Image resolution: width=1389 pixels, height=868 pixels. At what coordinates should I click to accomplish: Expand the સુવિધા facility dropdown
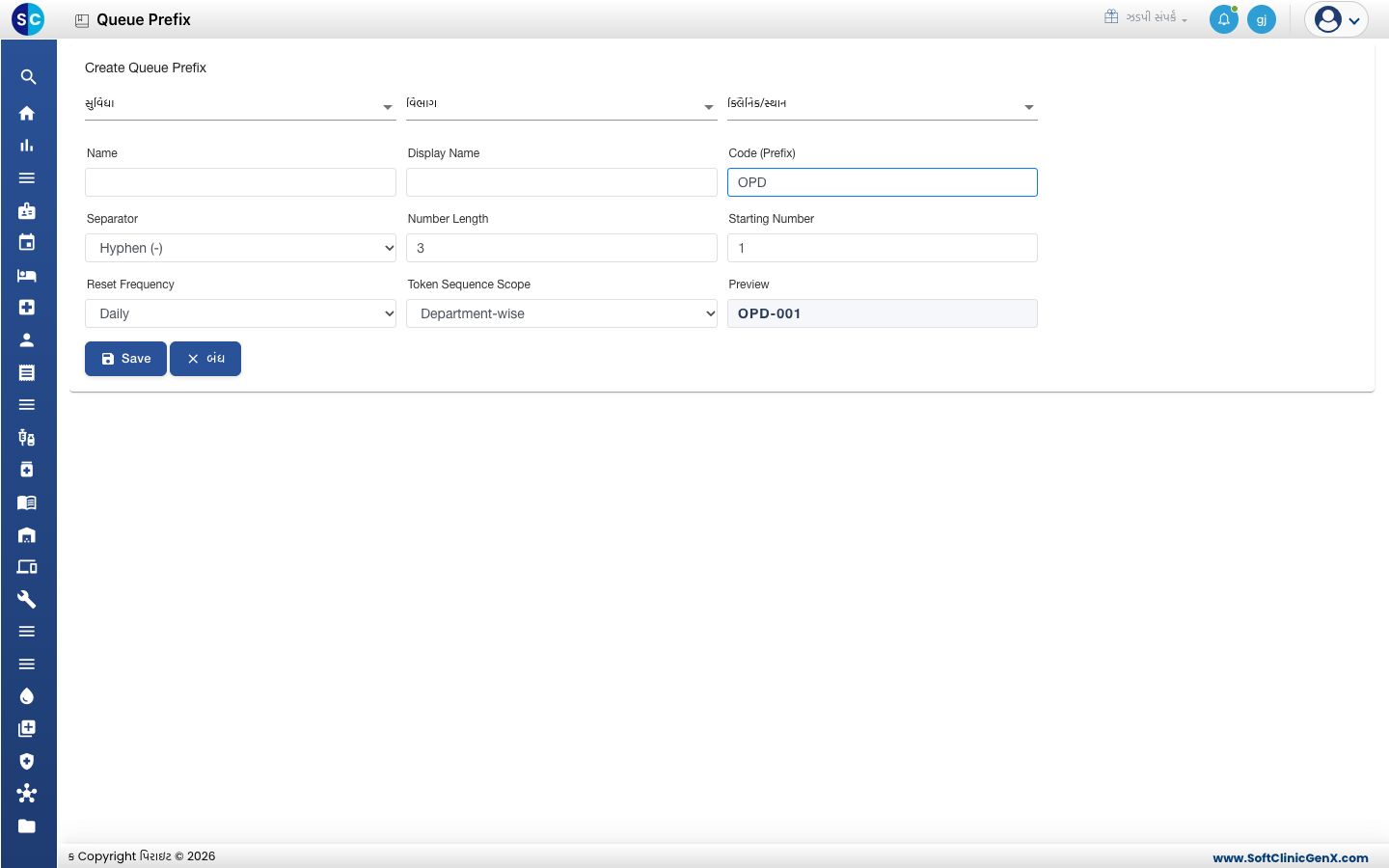(240, 105)
